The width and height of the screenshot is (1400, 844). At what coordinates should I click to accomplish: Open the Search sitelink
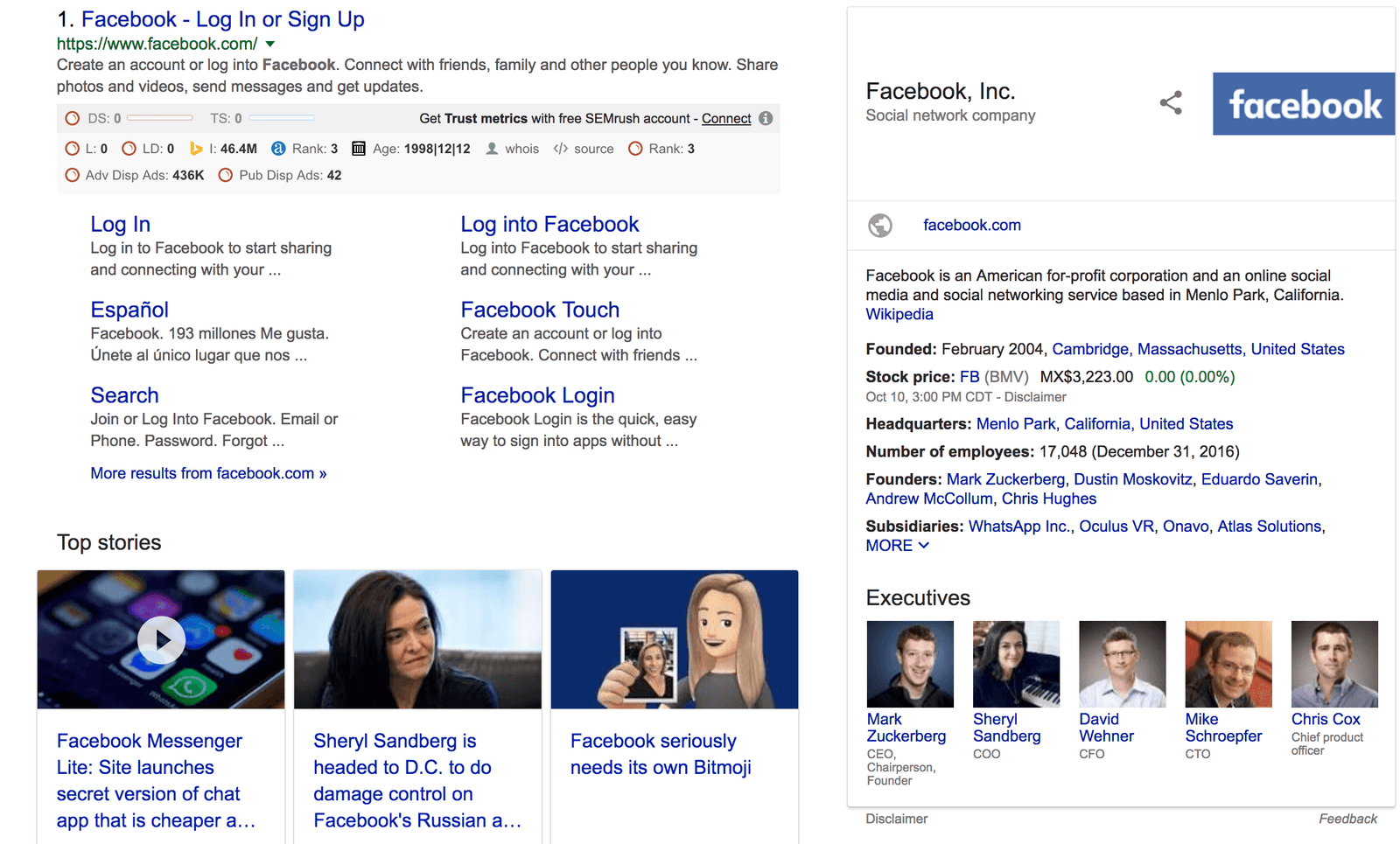[124, 395]
